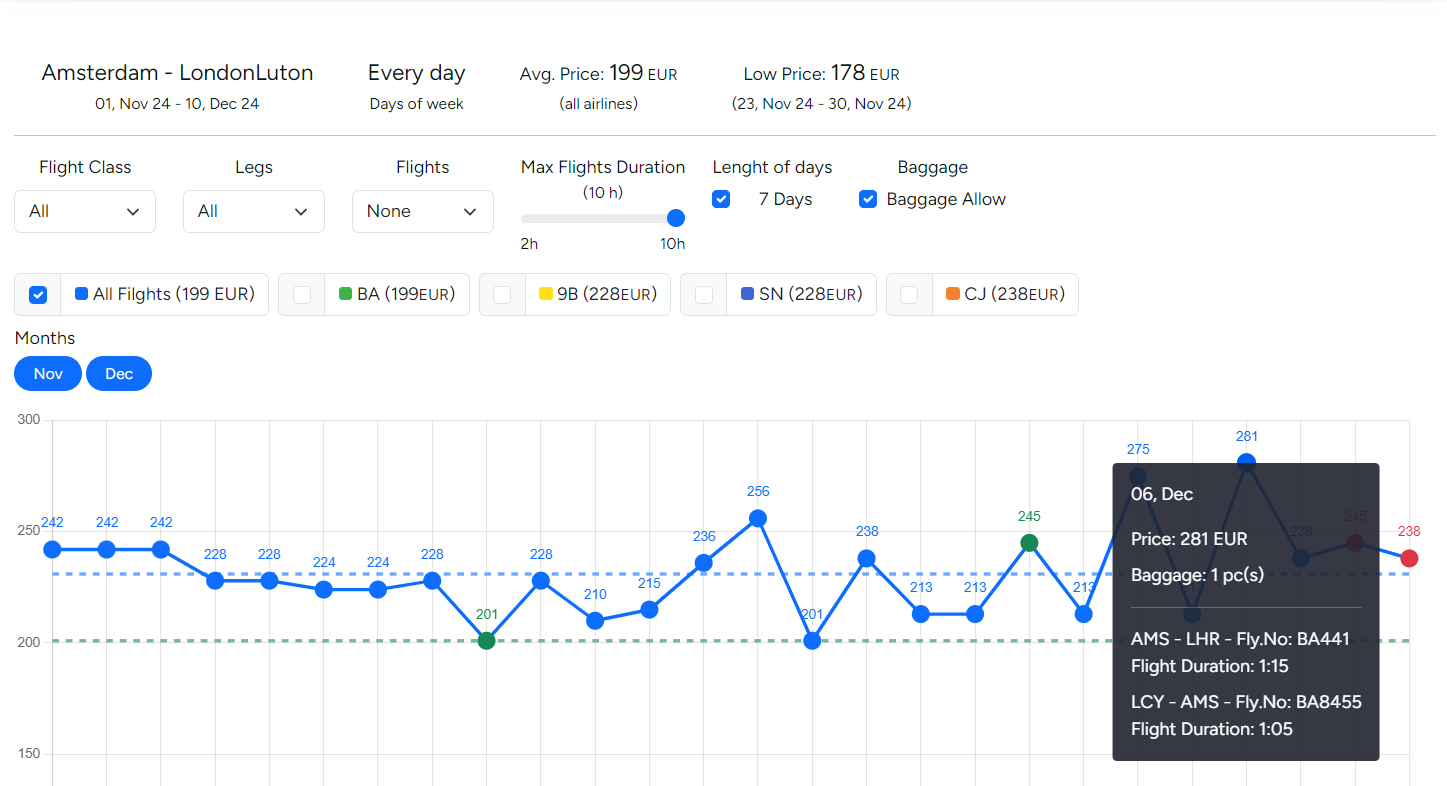Toggle the All Flights checkbox

point(38,295)
